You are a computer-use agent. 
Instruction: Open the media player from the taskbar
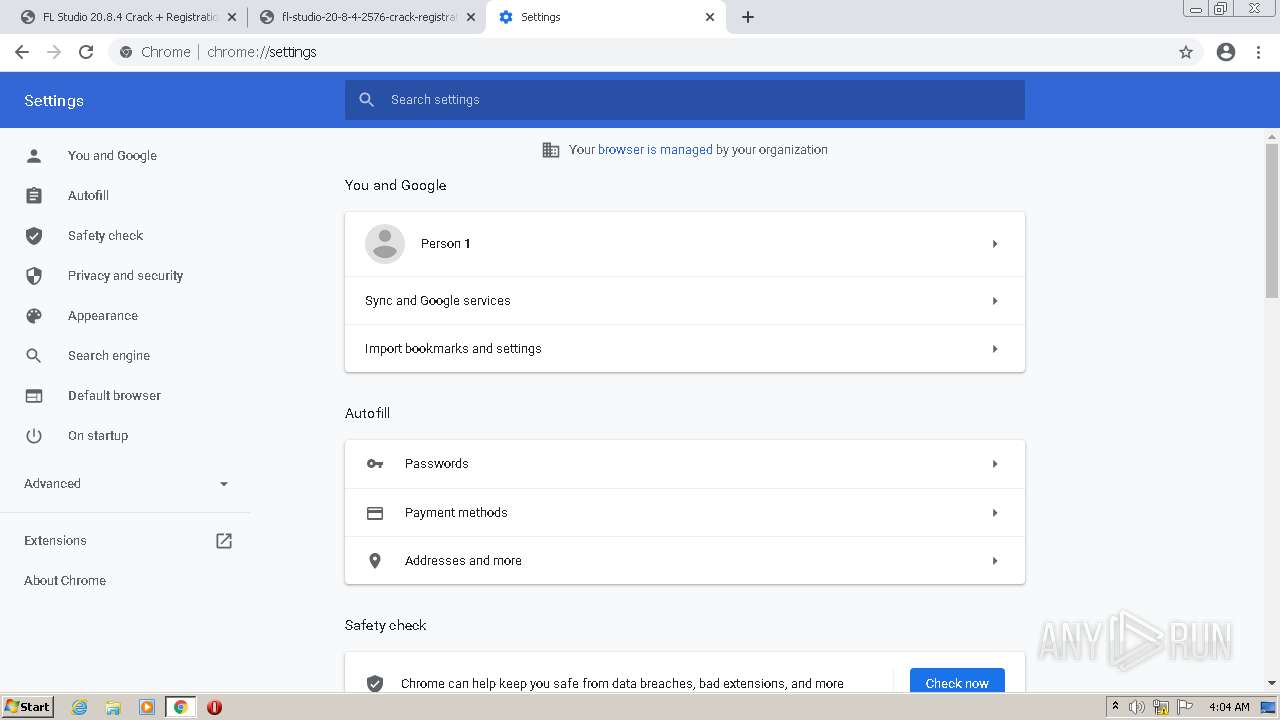tap(147, 707)
